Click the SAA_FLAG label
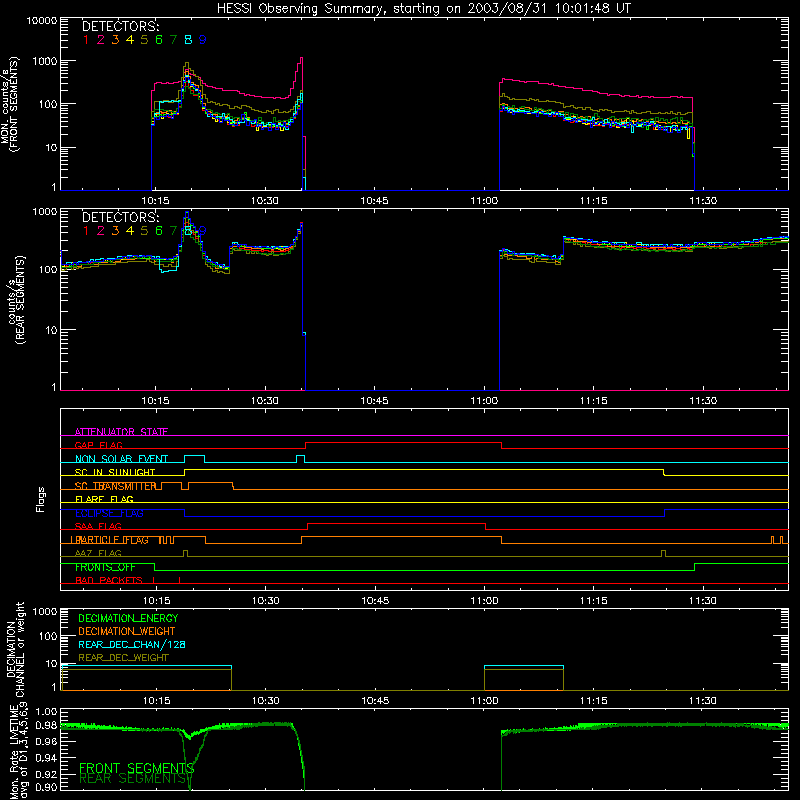Image resolution: width=800 pixels, height=800 pixels. pos(98,526)
